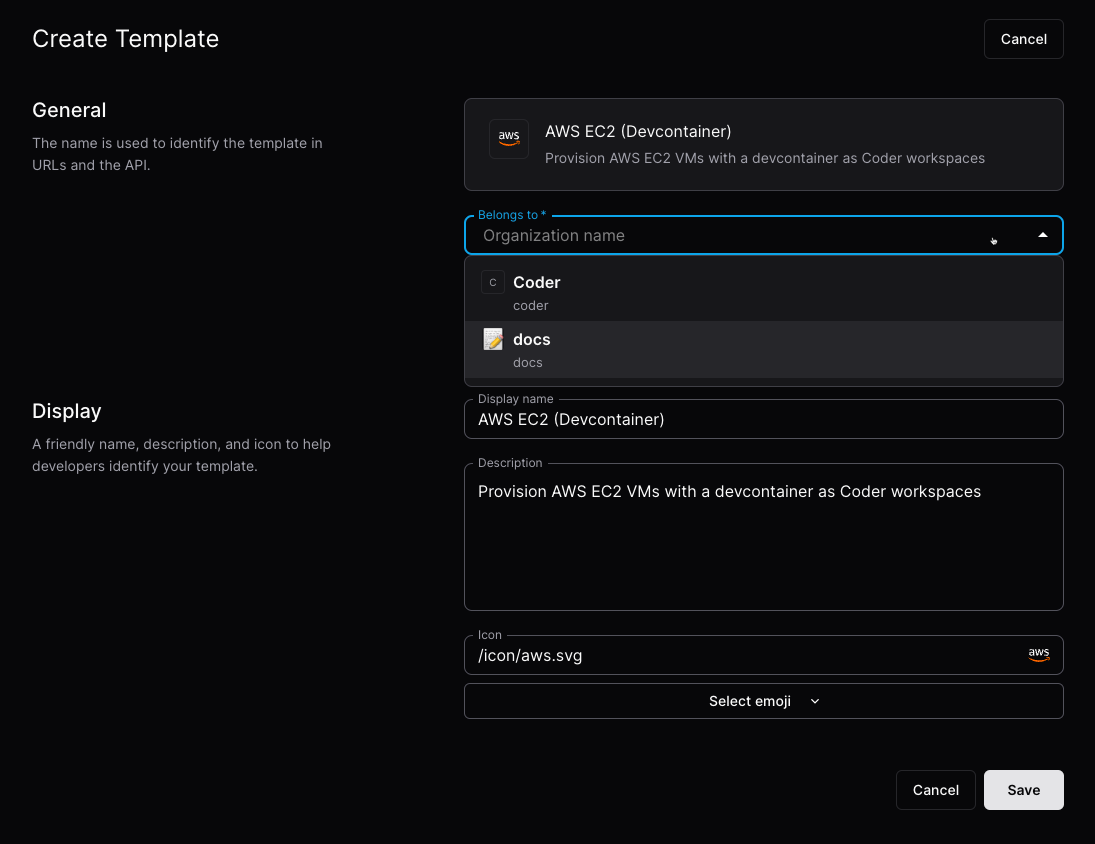Cancel template creation from the top bar
The height and width of the screenshot is (844, 1095).
1023,38
